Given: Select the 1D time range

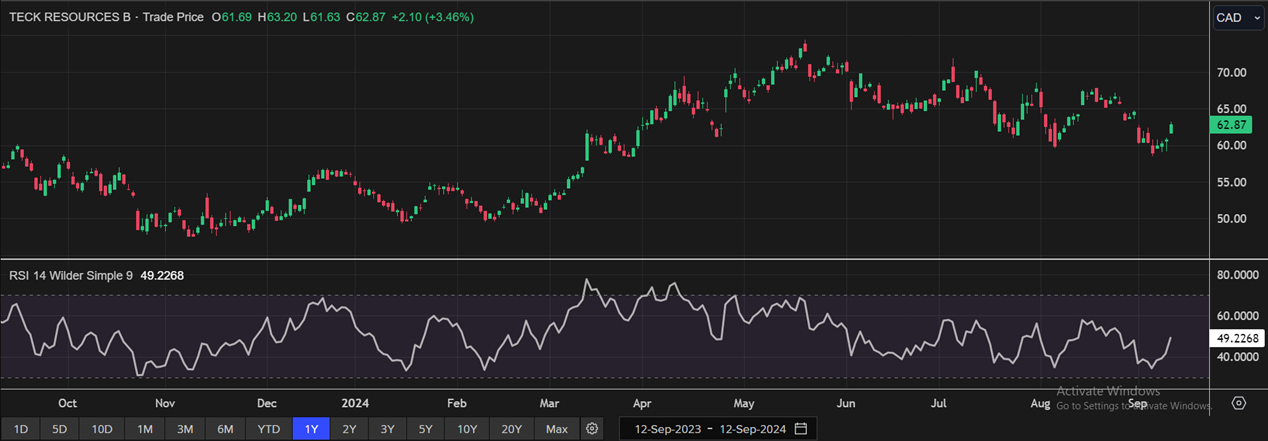Looking at the screenshot, I should pos(21,429).
